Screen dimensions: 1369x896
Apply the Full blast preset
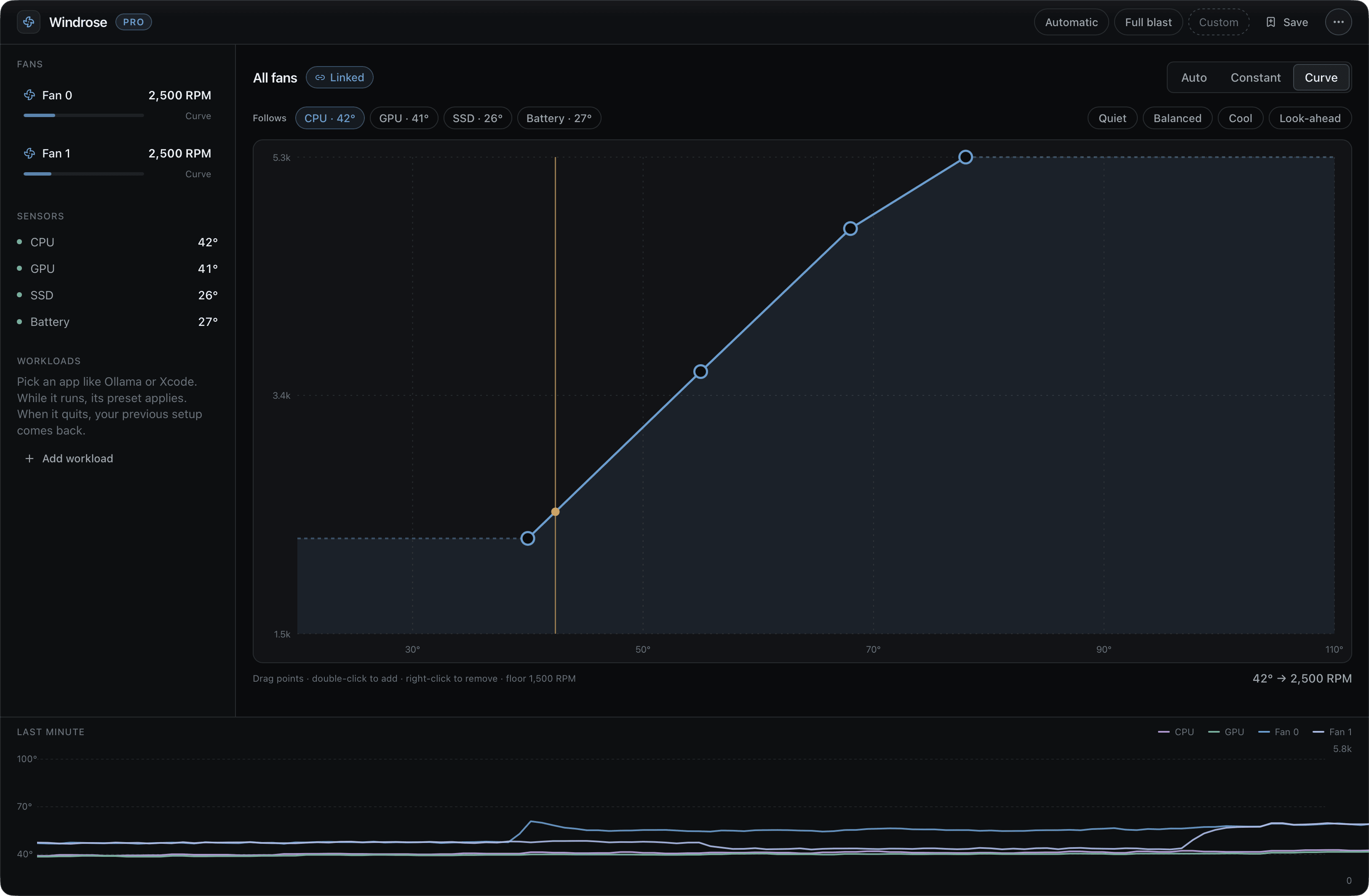[x=1148, y=22]
